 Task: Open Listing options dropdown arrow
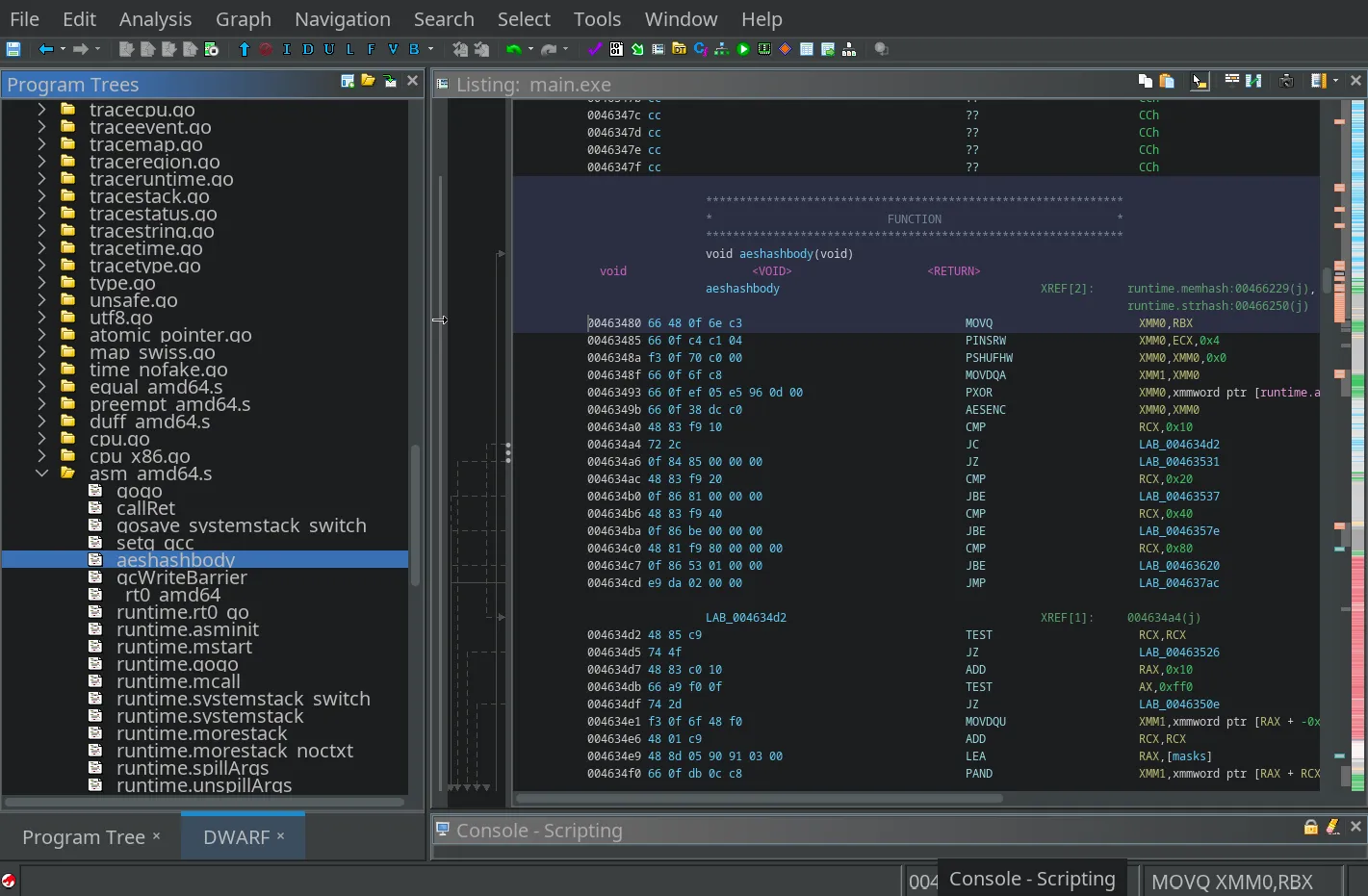pyautogui.click(x=1335, y=81)
